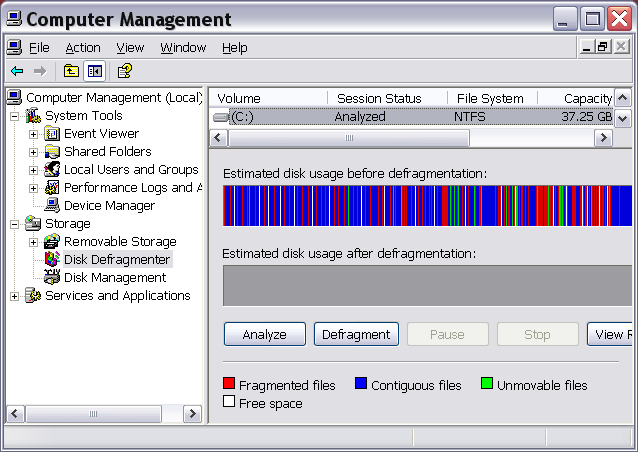Restore the inner MMC child window
Image resolution: width=638 pixels, height=452 pixels.
coord(603,47)
